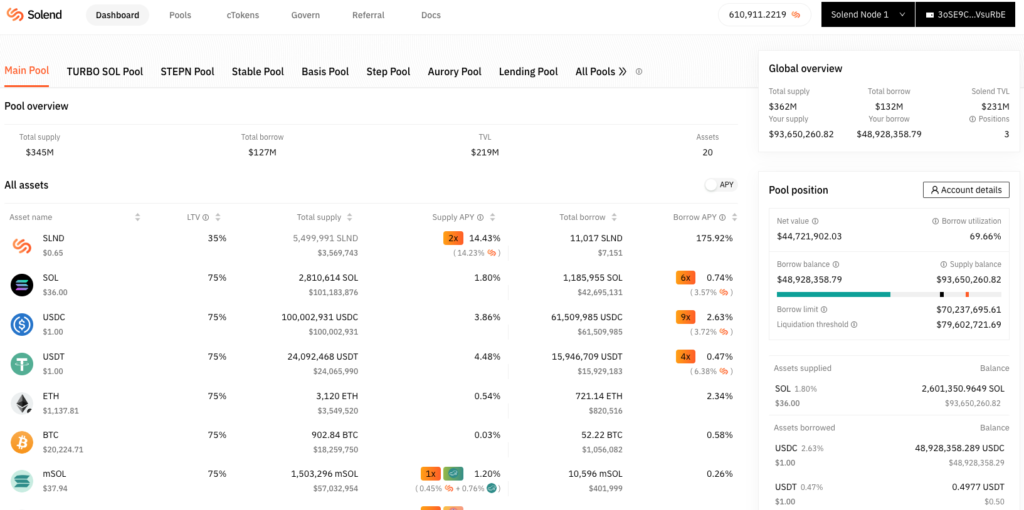This screenshot has height=510, width=1024.
Task: Click info icon next to Supply APY header
Action: tap(481, 217)
